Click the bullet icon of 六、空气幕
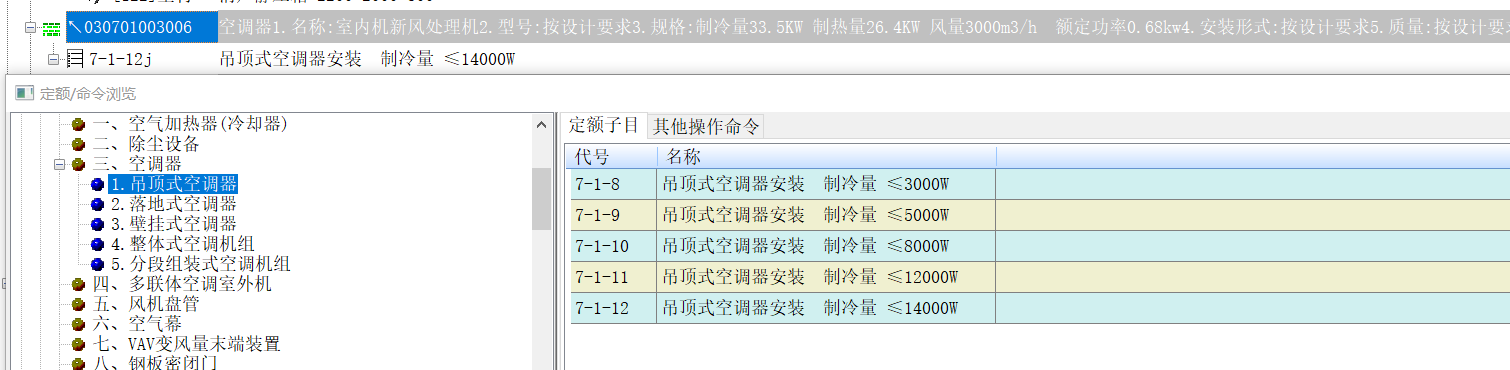The height and width of the screenshot is (370, 1510). (x=78, y=324)
